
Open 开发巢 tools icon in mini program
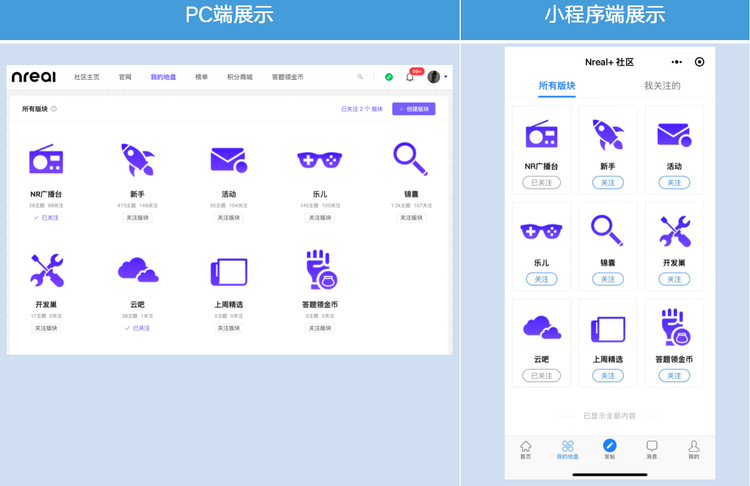point(674,232)
